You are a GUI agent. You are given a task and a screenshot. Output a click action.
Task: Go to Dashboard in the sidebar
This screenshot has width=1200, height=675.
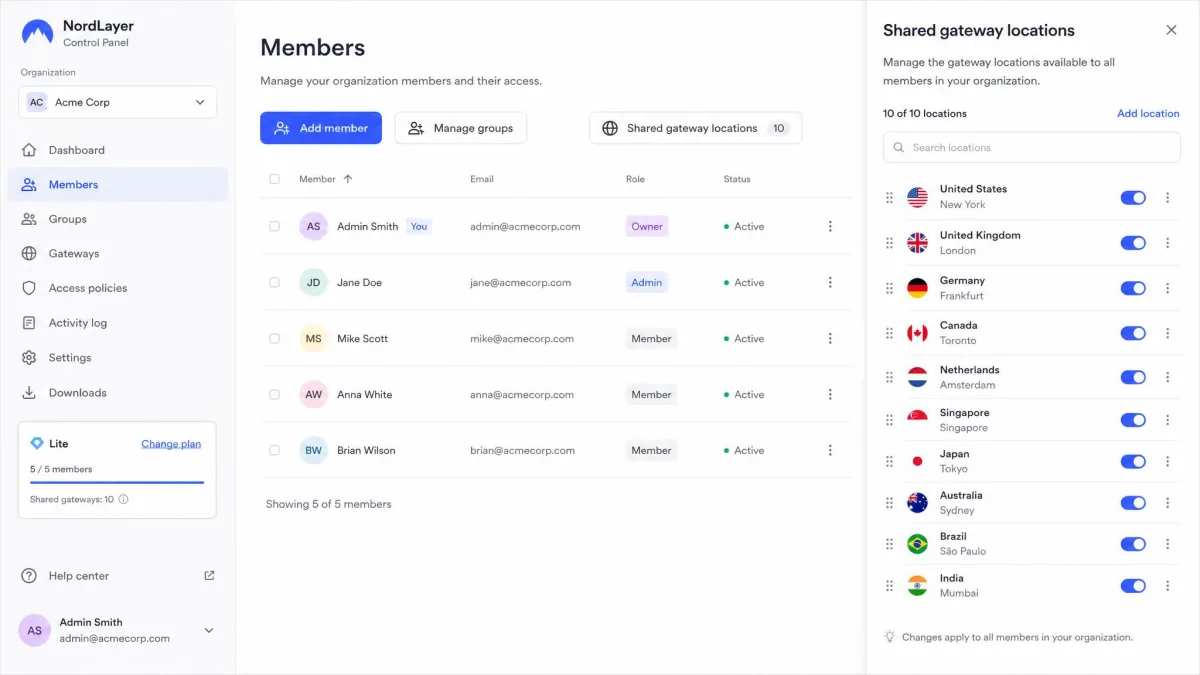[x=117, y=150]
